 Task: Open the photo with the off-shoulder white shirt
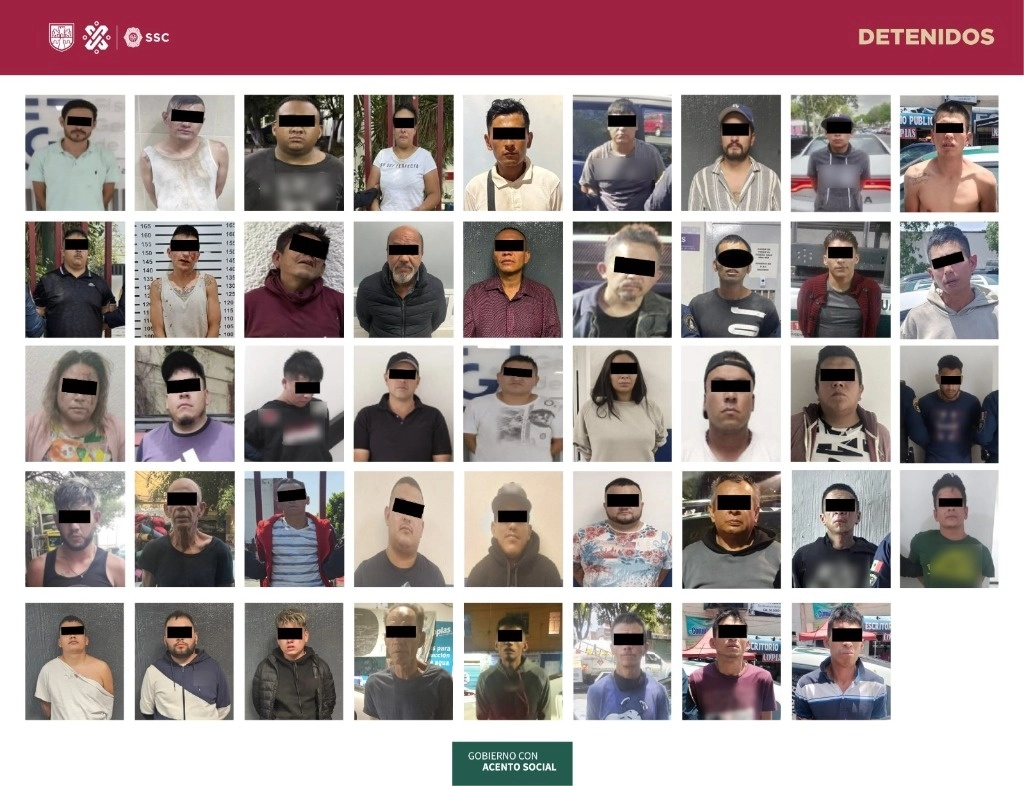[x=75, y=661]
